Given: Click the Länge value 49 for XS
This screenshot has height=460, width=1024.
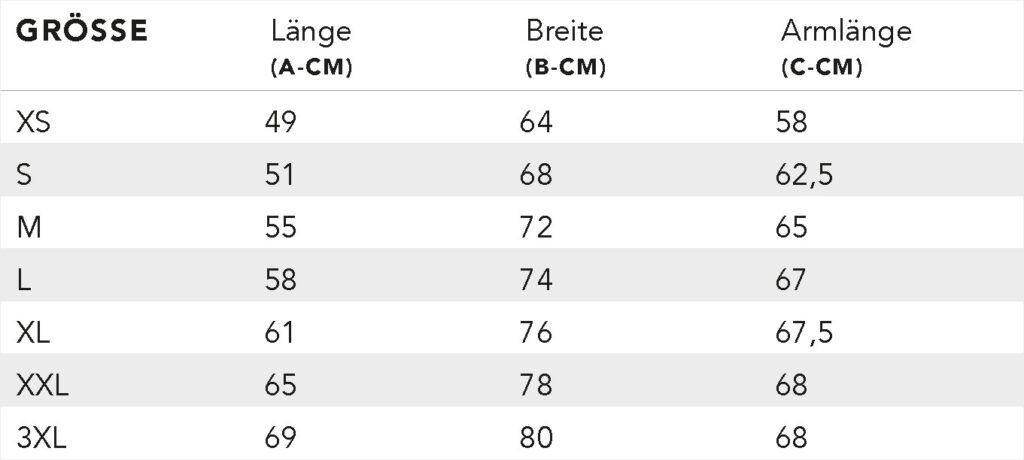Looking at the screenshot, I should pyautogui.click(x=279, y=122).
